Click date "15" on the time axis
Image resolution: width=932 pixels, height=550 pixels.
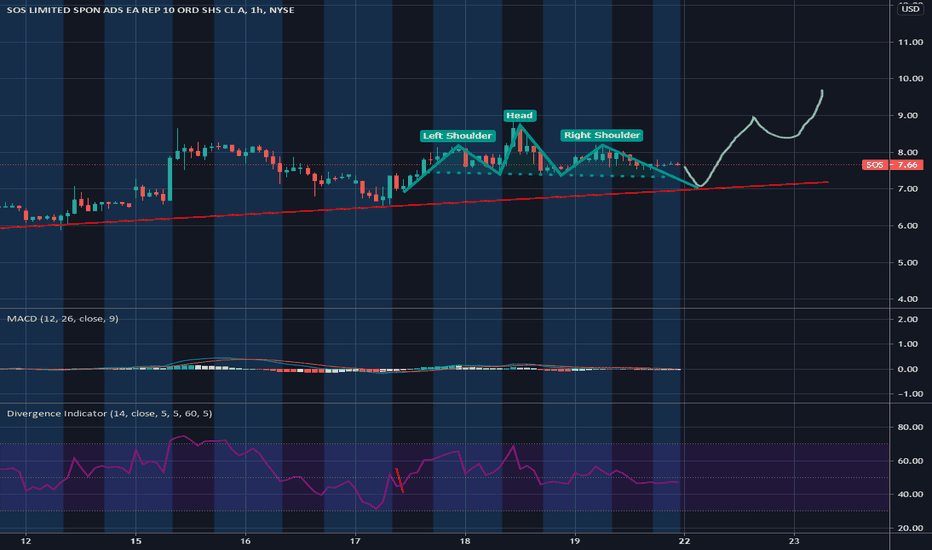coord(136,540)
